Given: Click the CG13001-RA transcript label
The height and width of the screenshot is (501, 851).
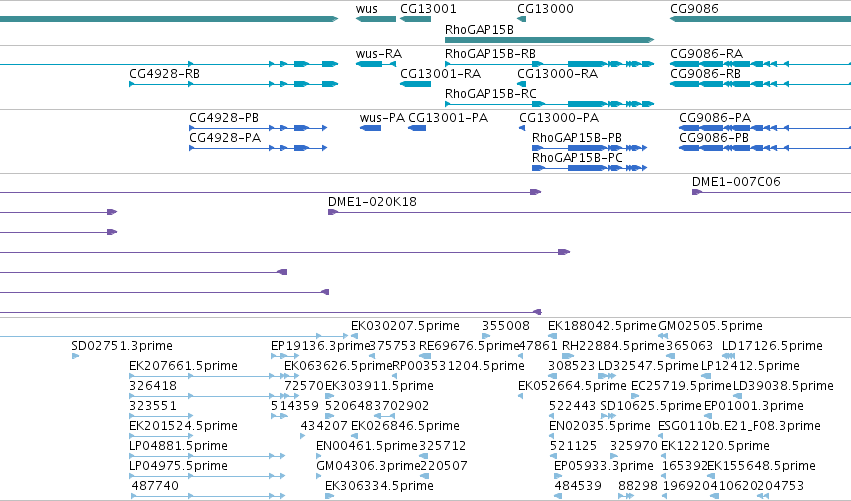Looking at the screenshot, I should point(440,74).
